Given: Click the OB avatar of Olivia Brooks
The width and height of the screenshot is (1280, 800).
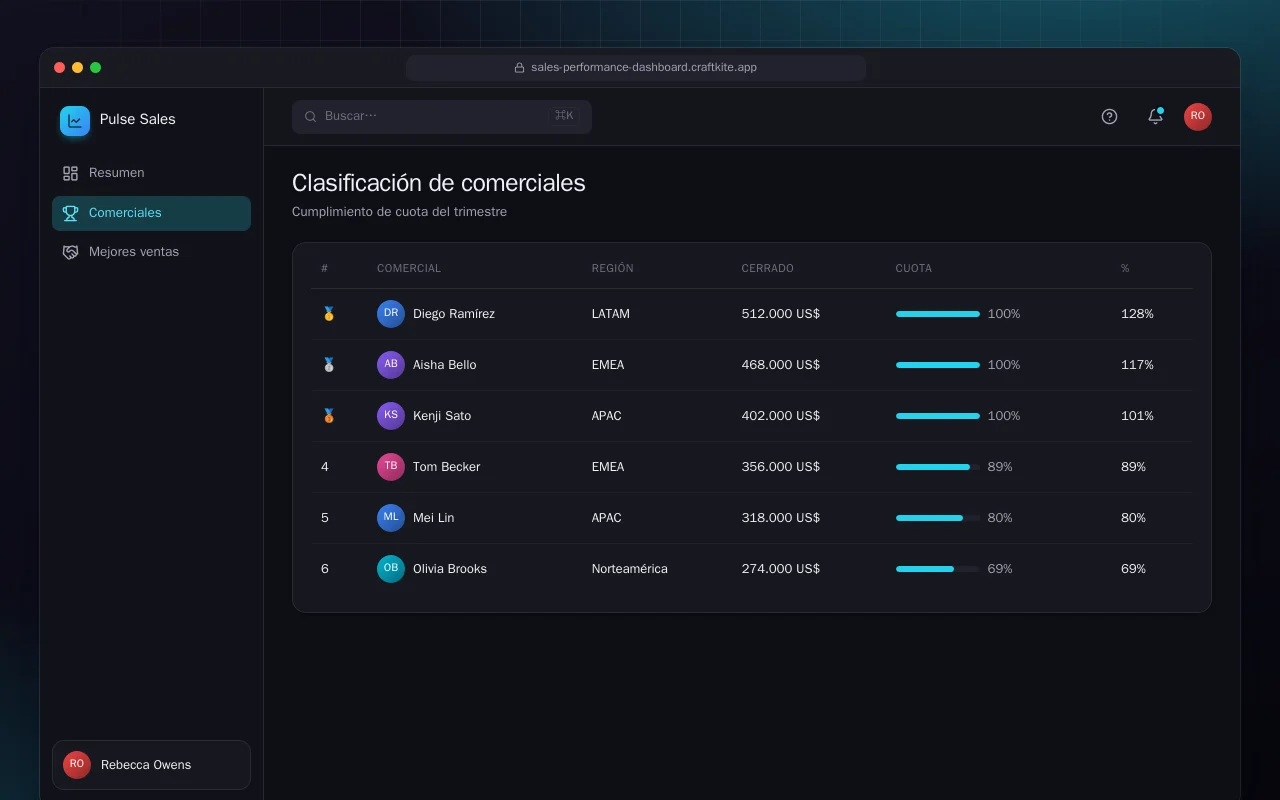Looking at the screenshot, I should pos(391,569).
